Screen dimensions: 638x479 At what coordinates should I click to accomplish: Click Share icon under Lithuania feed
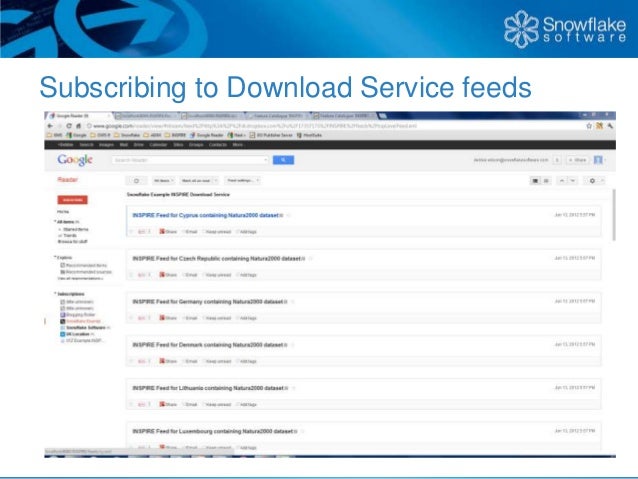pos(162,404)
